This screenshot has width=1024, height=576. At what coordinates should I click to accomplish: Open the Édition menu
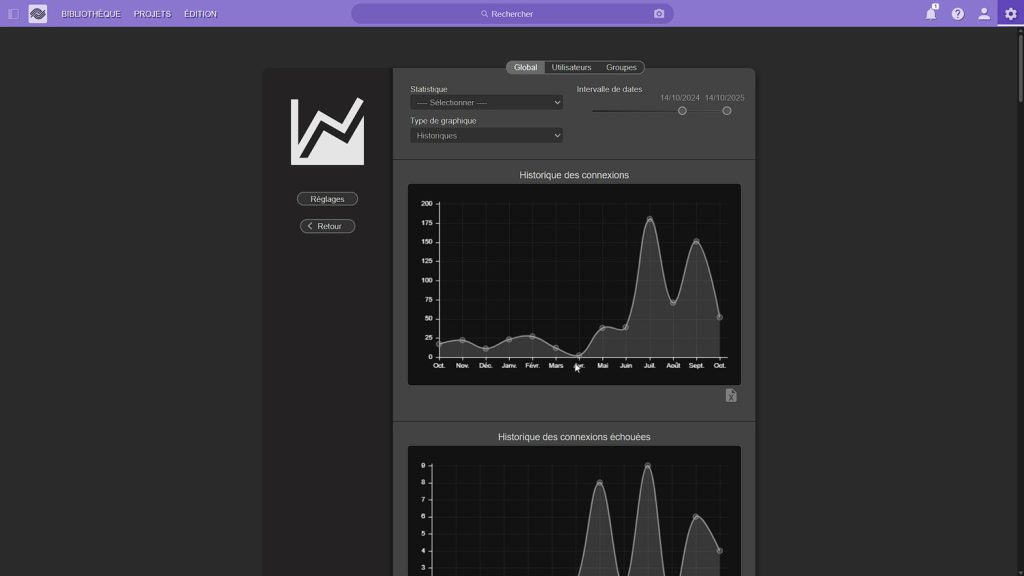click(x=200, y=14)
